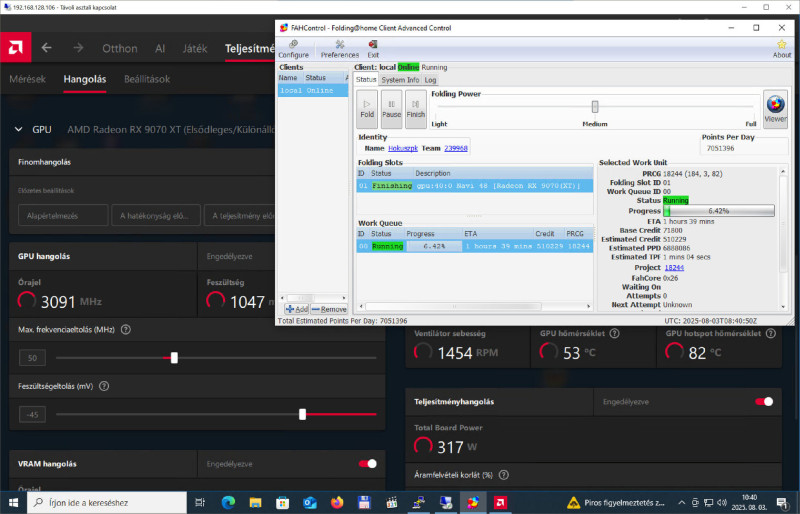Click help icon next to Feszültségeltolás
The width and height of the screenshot is (800, 514).
104,386
